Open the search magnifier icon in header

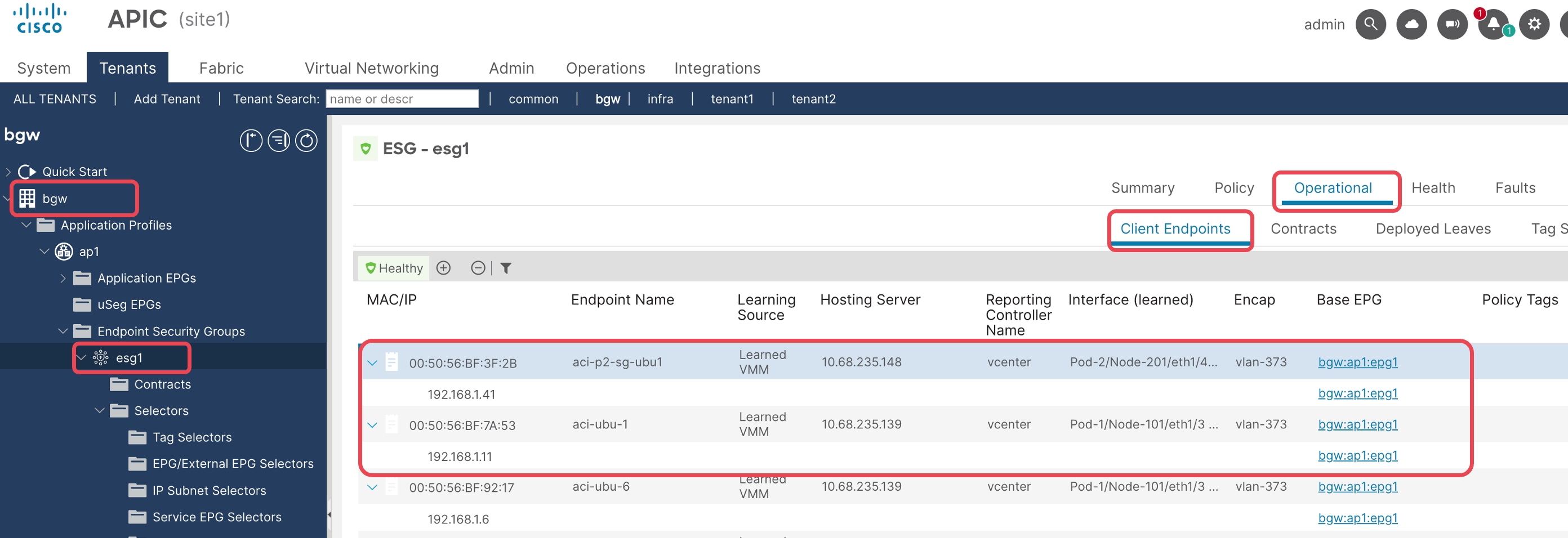coord(1370,24)
